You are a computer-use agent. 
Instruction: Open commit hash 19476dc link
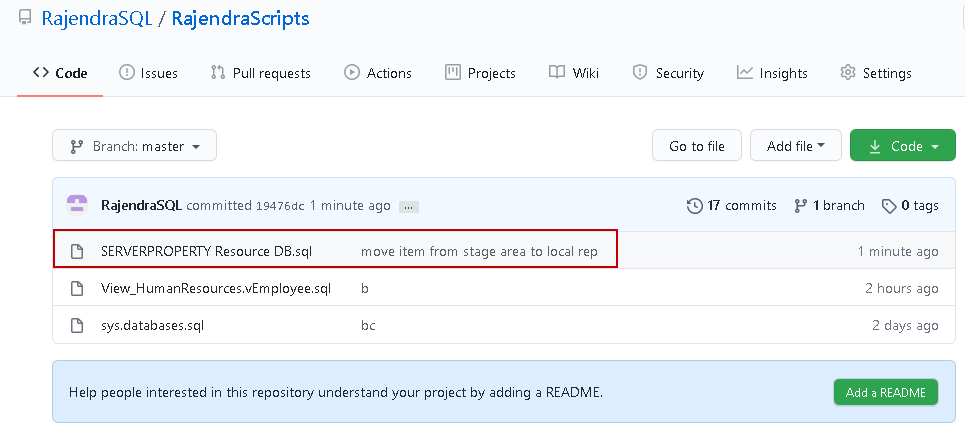[x=280, y=206]
